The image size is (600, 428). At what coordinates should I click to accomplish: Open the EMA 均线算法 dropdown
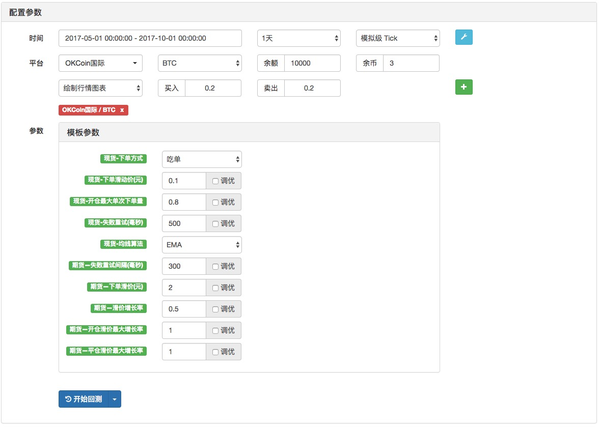coord(201,244)
